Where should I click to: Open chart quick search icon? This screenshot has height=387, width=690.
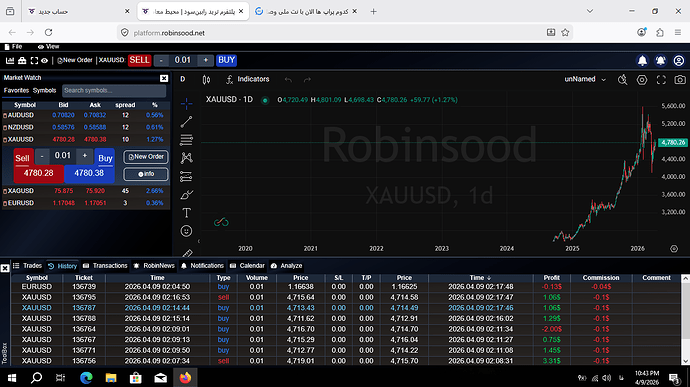[x=622, y=80]
